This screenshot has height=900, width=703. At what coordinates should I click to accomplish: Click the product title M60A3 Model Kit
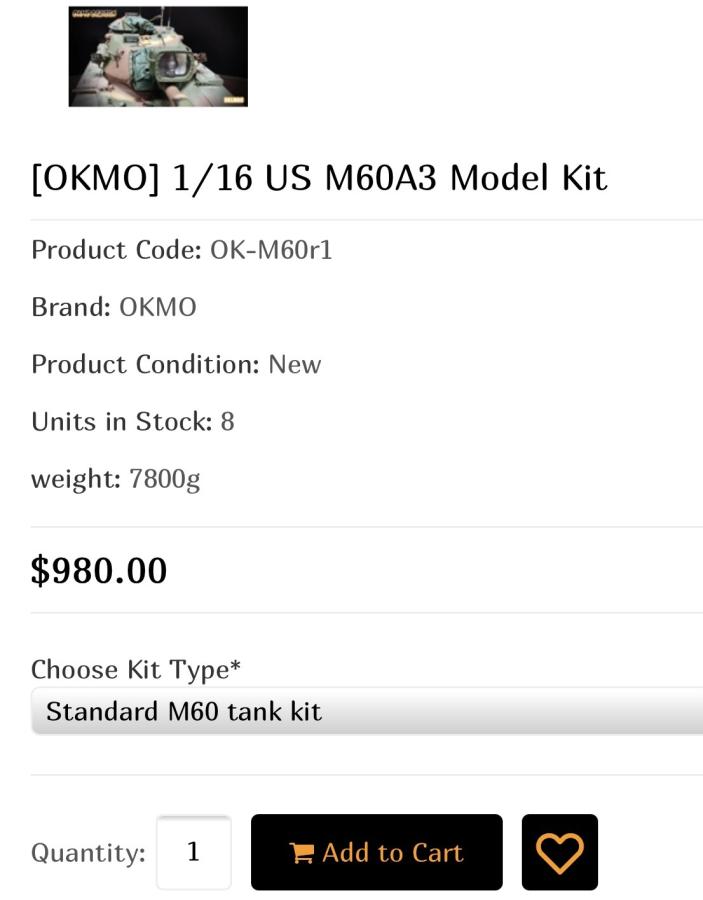(x=319, y=178)
